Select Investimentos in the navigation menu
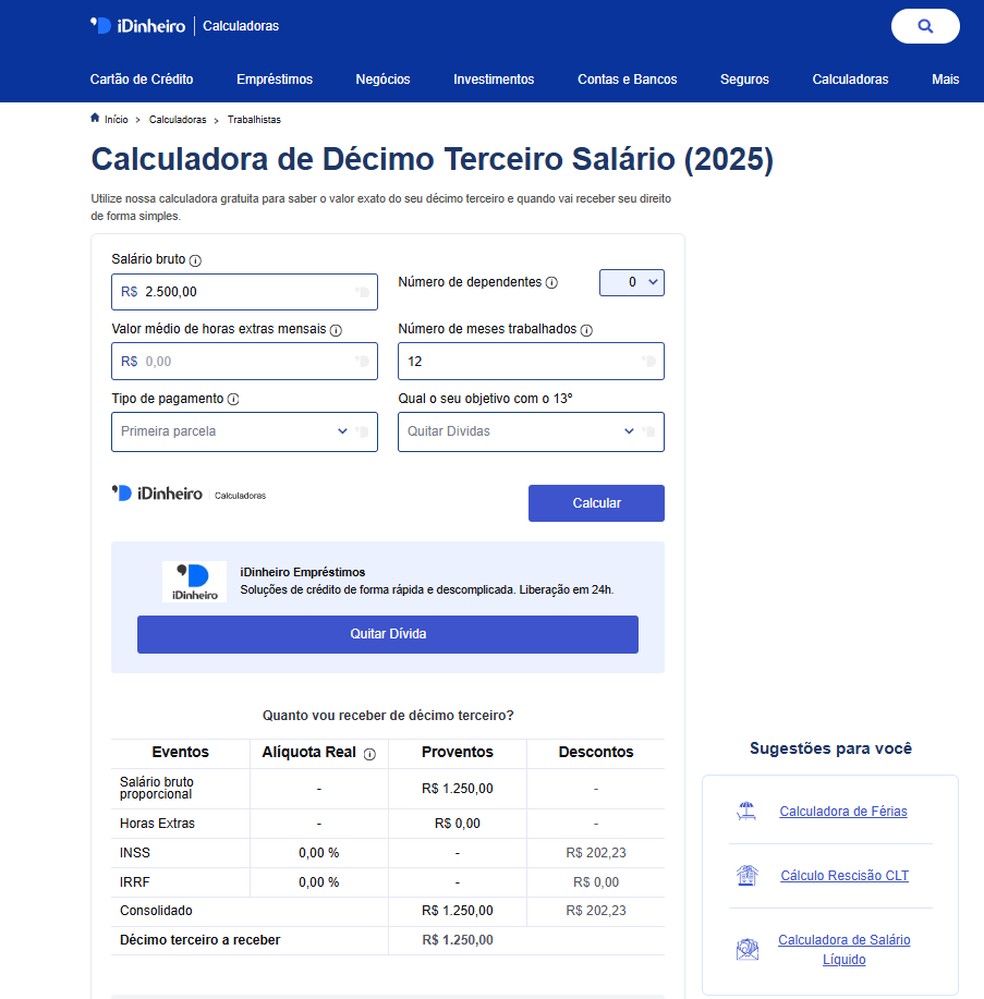 [x=493, y=79]
